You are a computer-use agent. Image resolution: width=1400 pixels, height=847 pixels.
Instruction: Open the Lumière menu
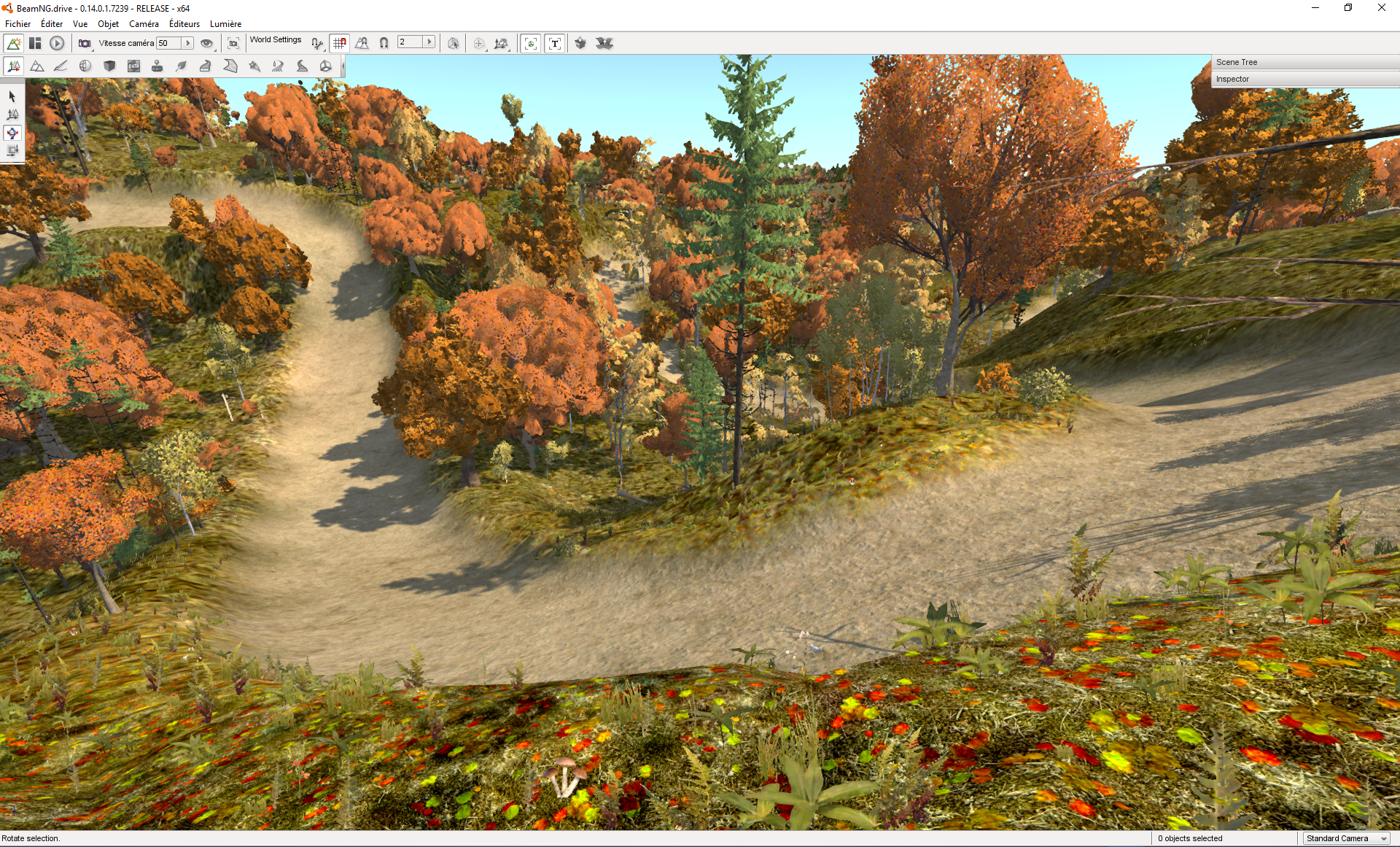(x=225, y=24)
